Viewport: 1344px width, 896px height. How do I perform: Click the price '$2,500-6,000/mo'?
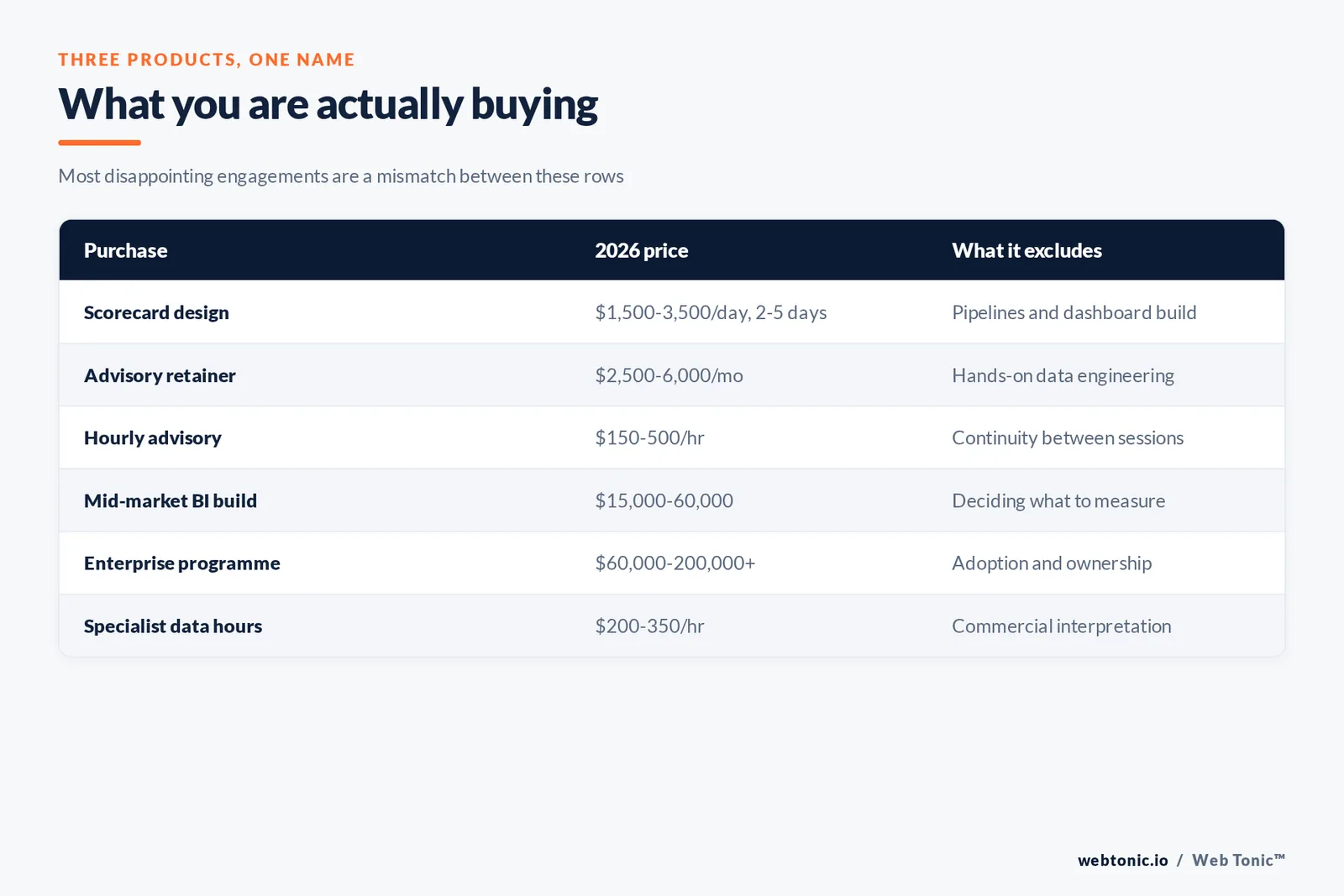669,375
